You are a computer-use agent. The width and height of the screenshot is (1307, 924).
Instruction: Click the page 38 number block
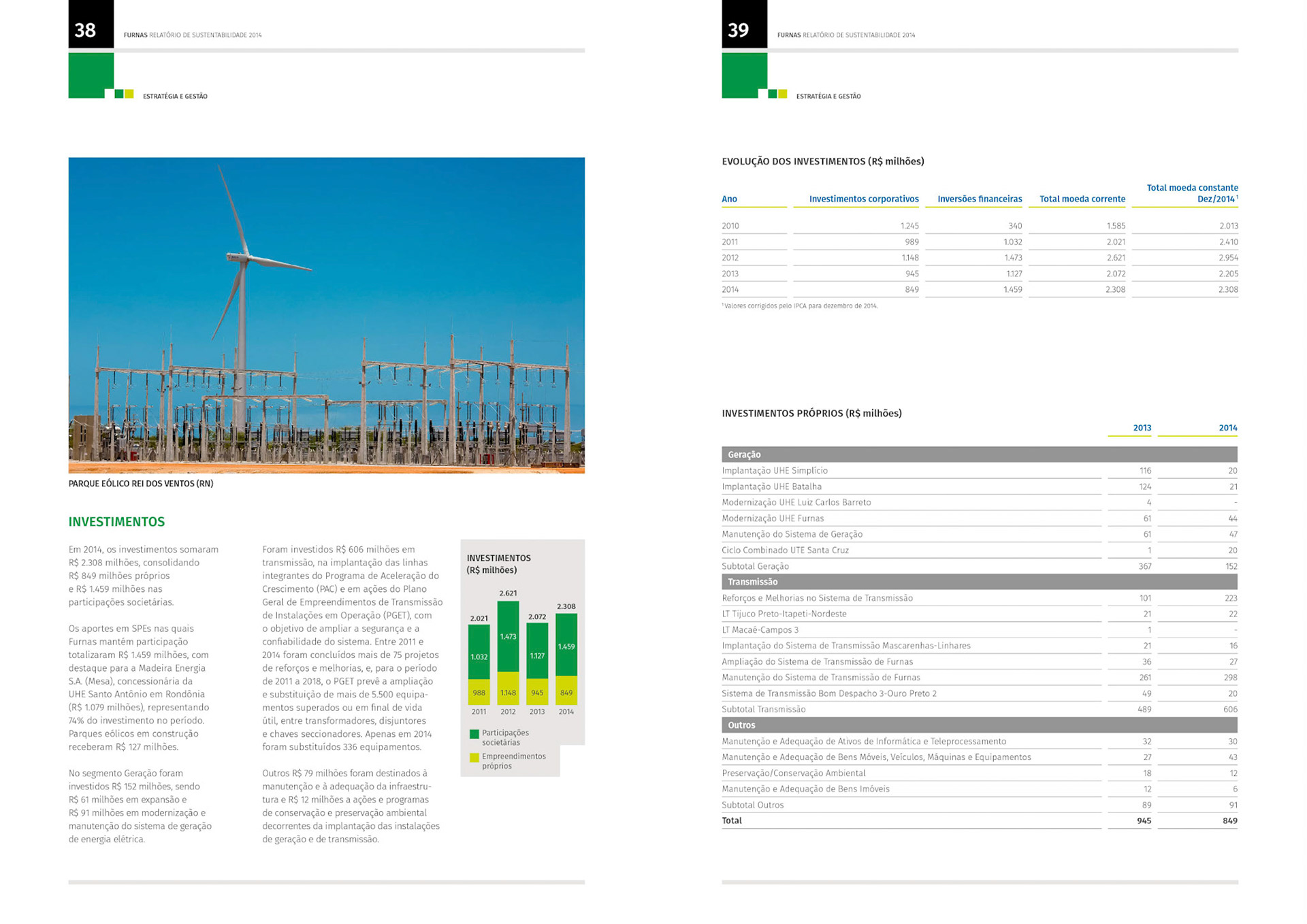point(91,24)
